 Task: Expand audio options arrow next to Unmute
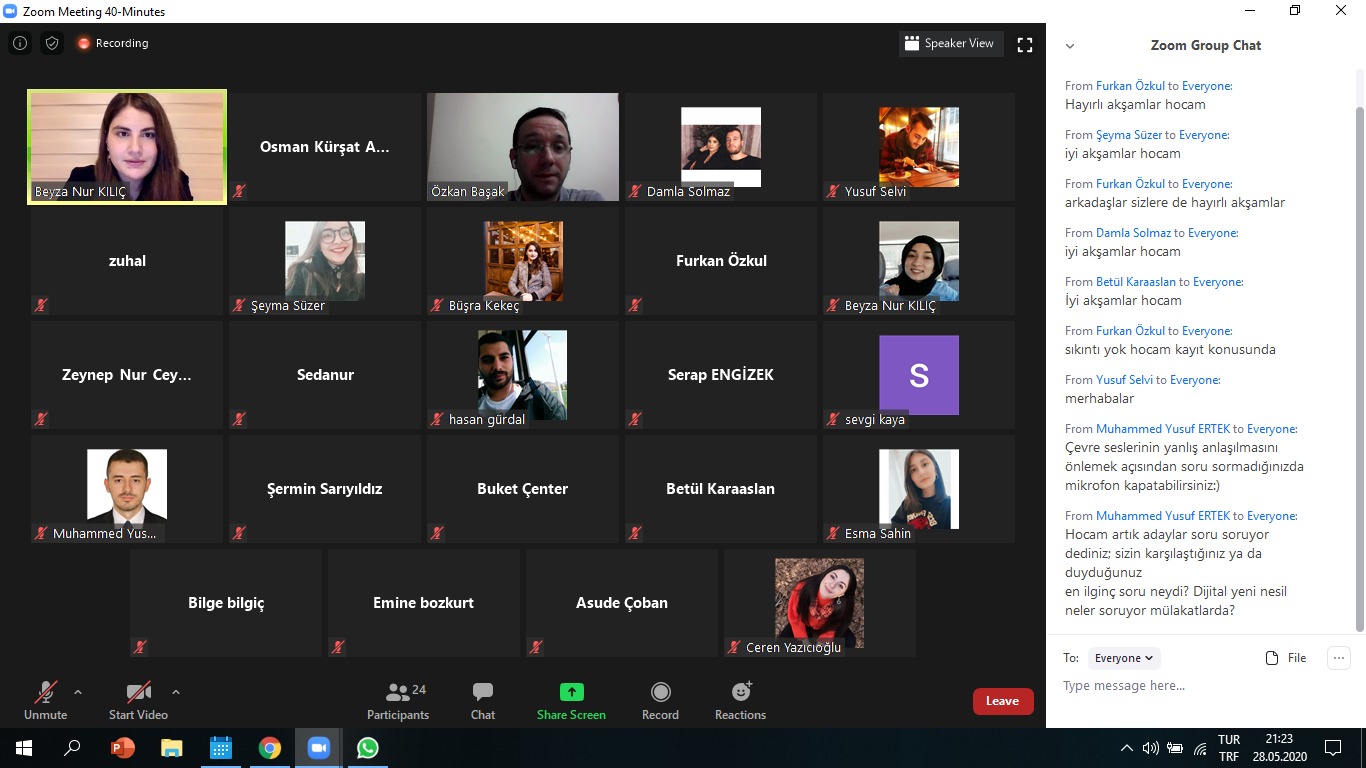(78, 692)
